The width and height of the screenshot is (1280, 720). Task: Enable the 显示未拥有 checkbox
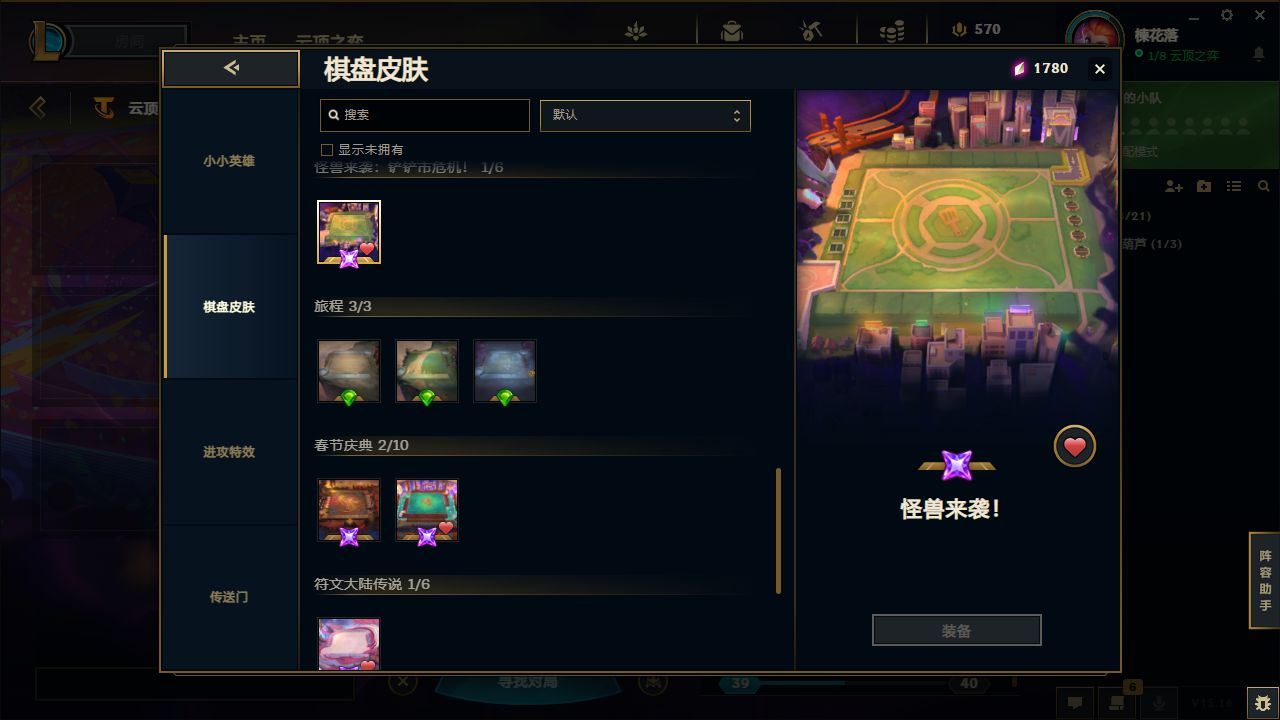(x=327, y=150)
